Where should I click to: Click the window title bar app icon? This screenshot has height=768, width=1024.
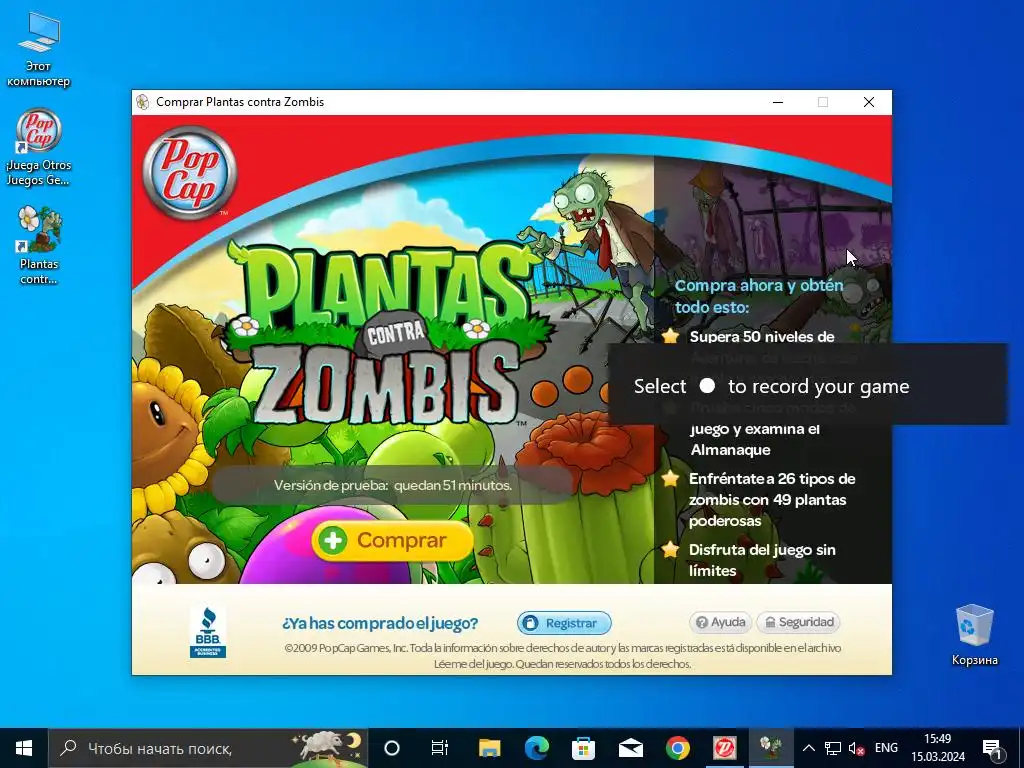tap(142, 102)
